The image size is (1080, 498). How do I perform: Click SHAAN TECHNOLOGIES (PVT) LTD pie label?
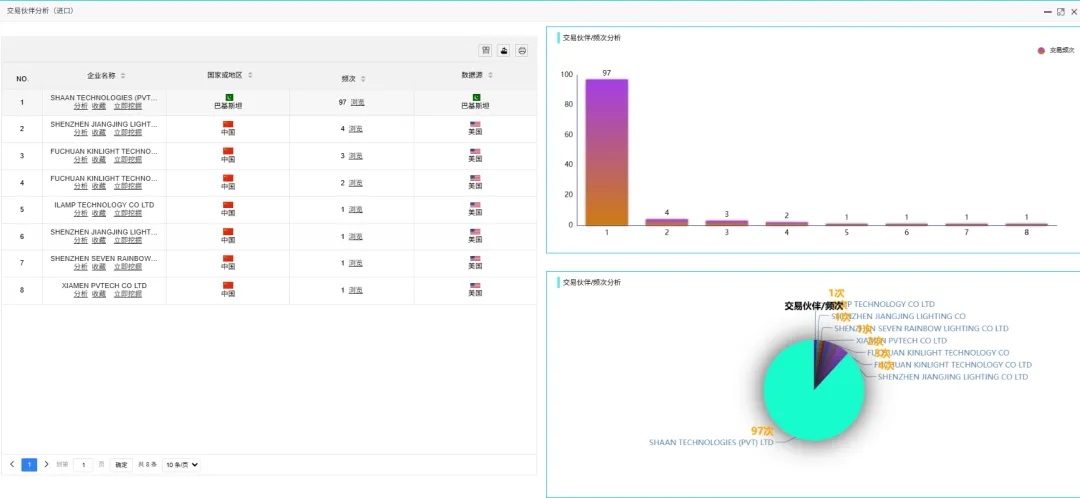point(712,442)
